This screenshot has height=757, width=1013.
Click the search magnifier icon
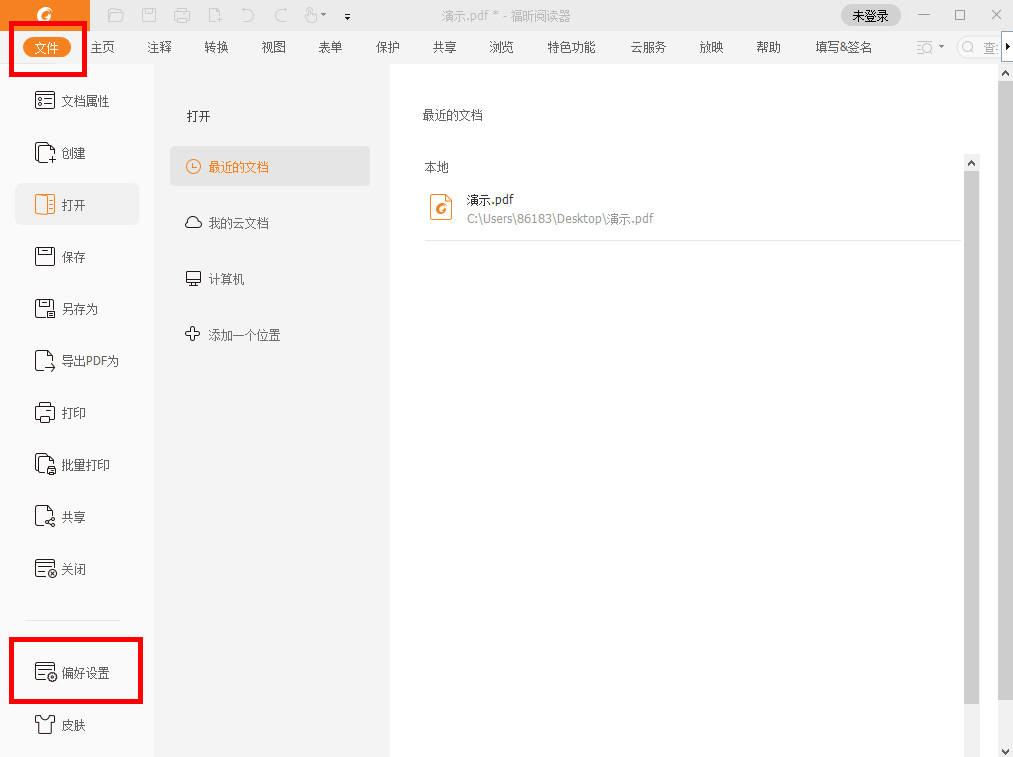tap(968, 46)
